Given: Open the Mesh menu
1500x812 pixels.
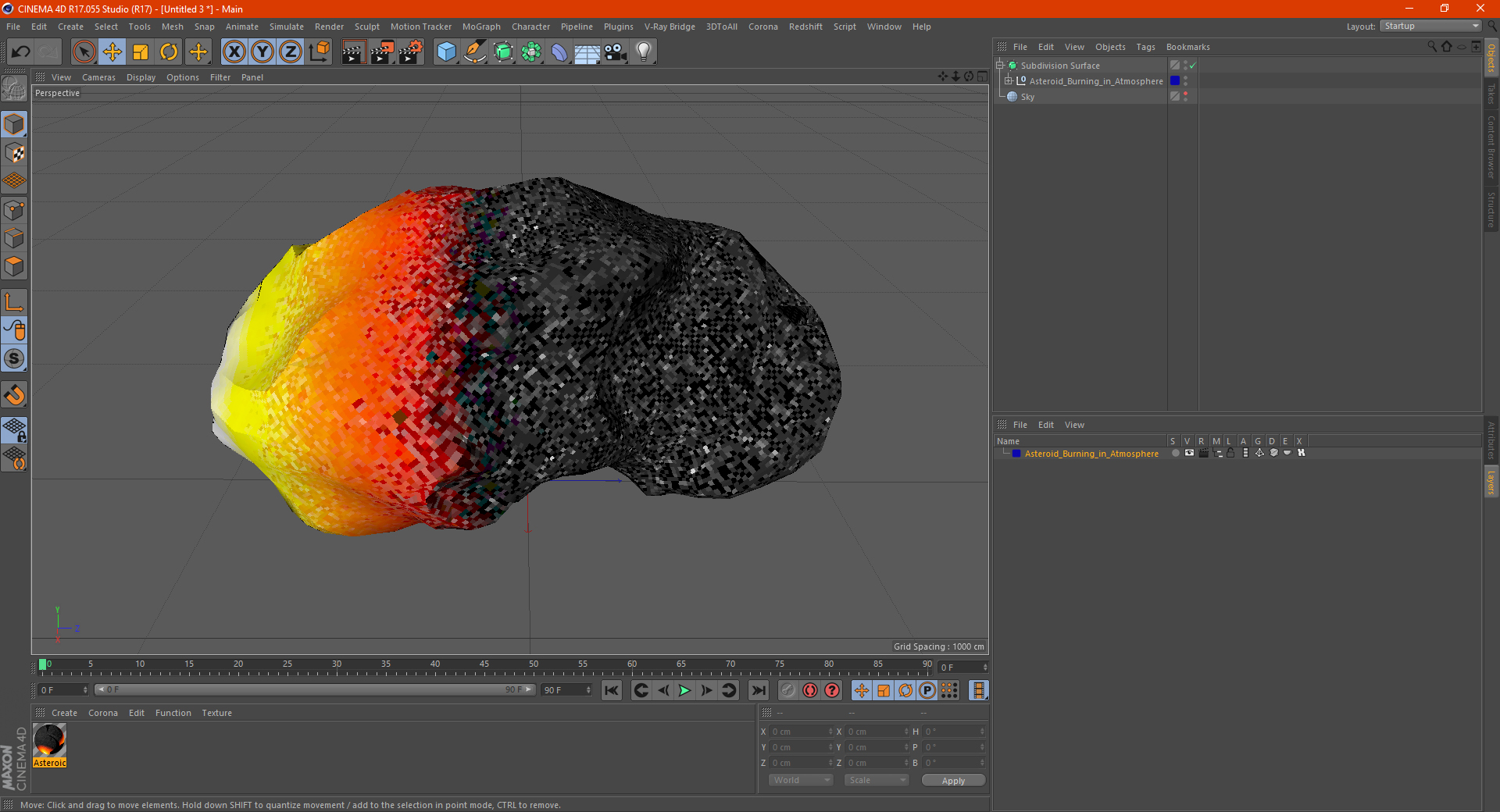Looking at the screenshot, I should pyautogui.click(x=172, y=27).
